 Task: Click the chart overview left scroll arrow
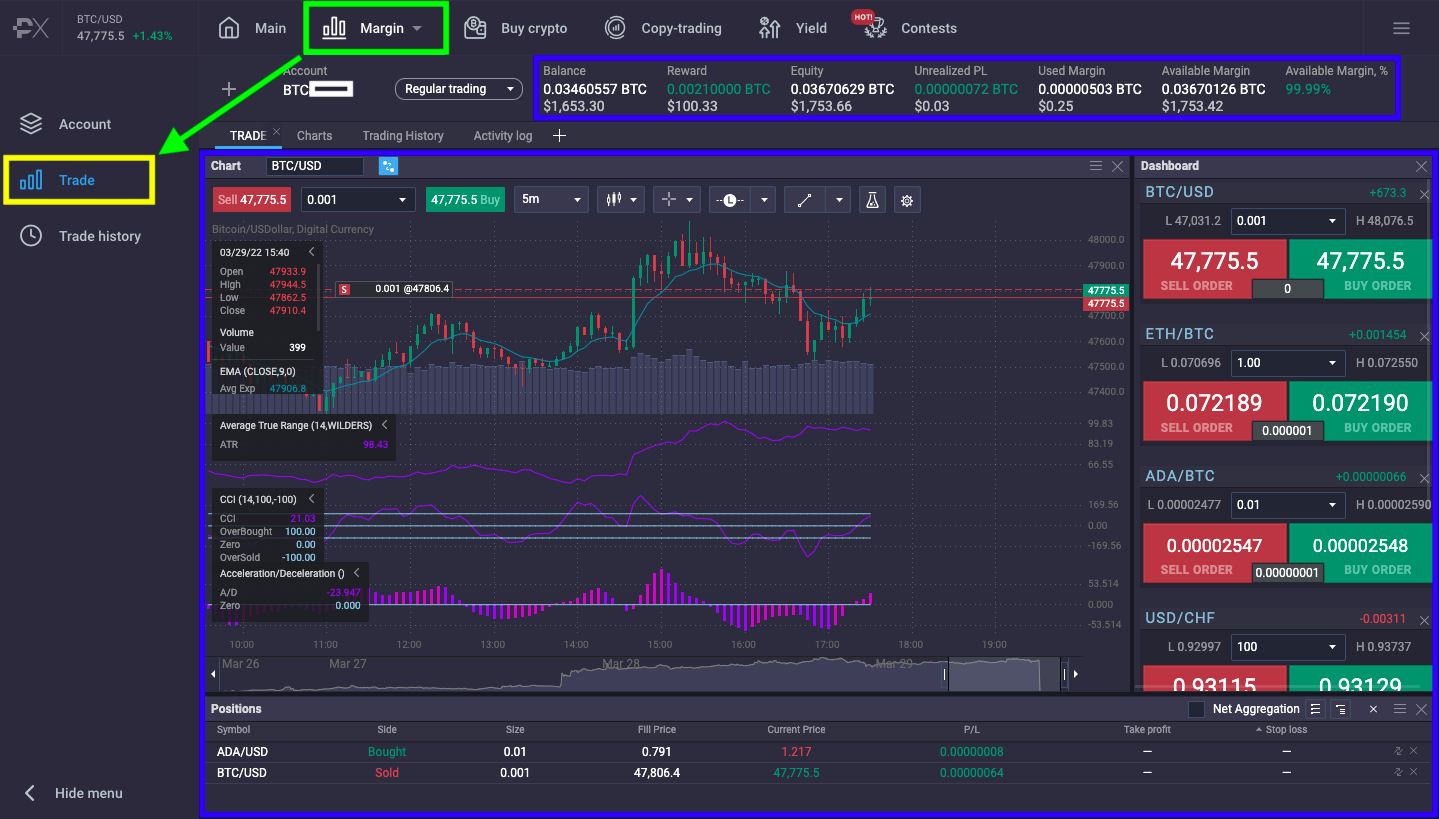click(213, 675)
